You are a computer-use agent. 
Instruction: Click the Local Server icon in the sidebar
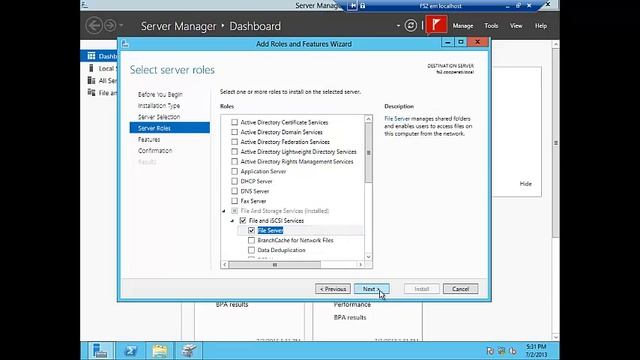[91, 68]
